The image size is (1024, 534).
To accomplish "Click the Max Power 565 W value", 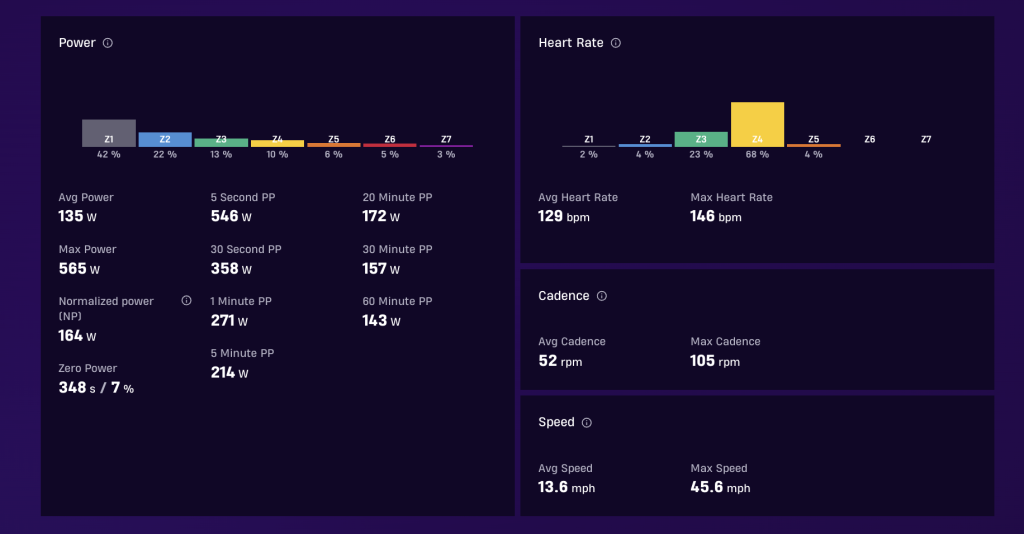I will tap(79, 269).
